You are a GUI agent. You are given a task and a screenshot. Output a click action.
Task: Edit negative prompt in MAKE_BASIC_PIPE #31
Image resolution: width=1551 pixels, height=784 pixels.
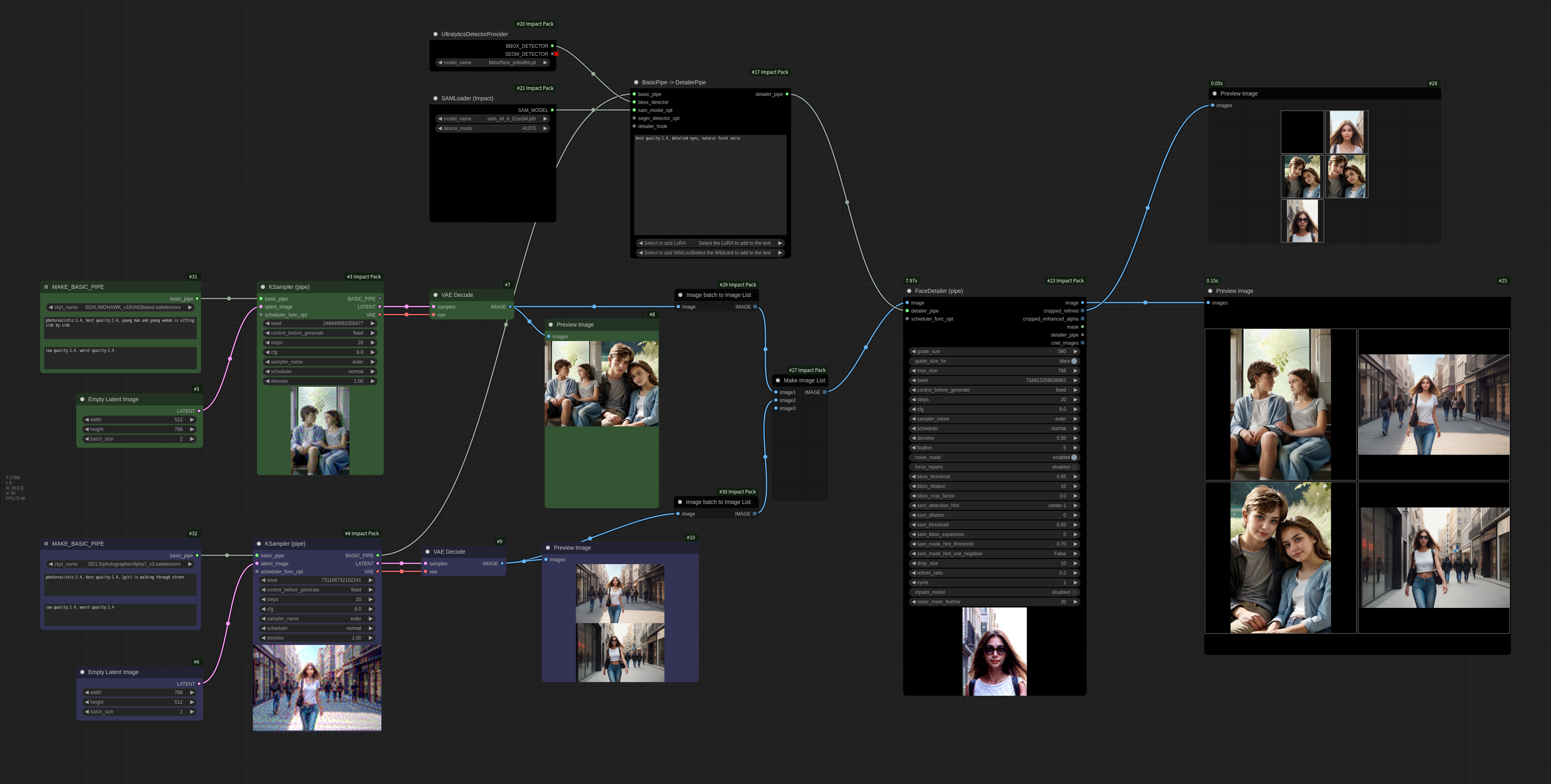[x=120, y=357]
